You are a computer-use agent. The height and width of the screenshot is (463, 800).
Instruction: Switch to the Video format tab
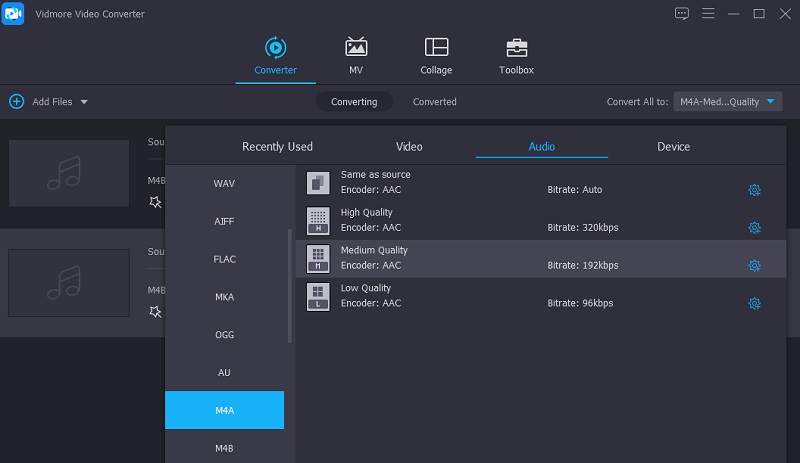pos(409,147)
